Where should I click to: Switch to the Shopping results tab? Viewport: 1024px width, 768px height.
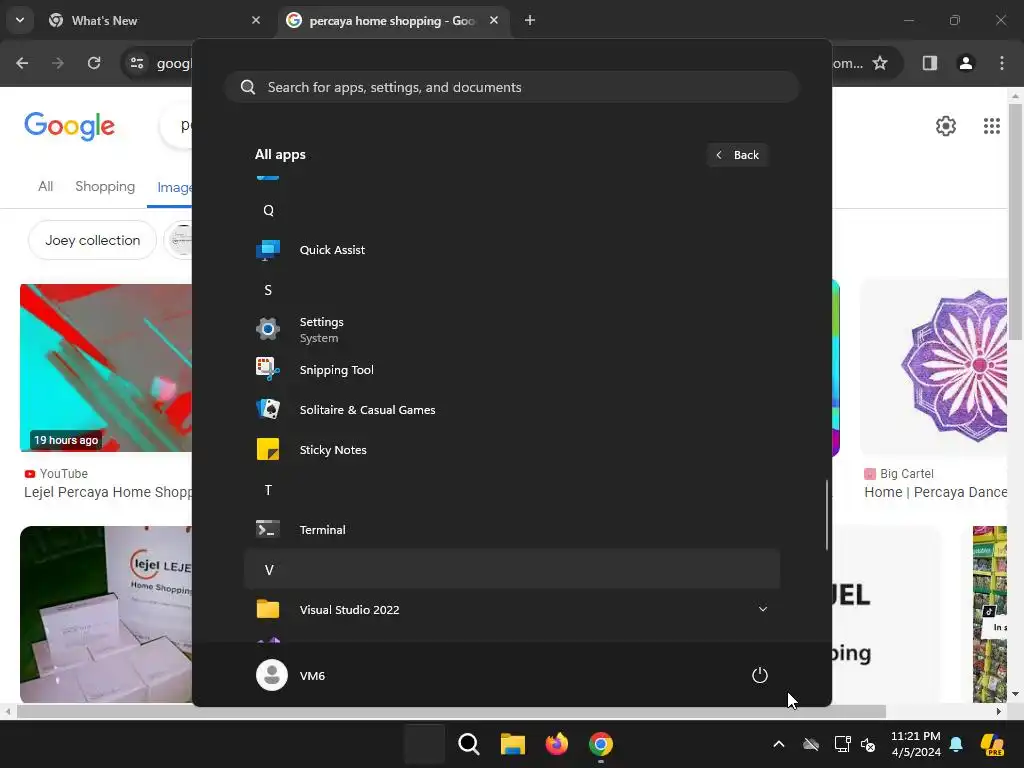104,187
